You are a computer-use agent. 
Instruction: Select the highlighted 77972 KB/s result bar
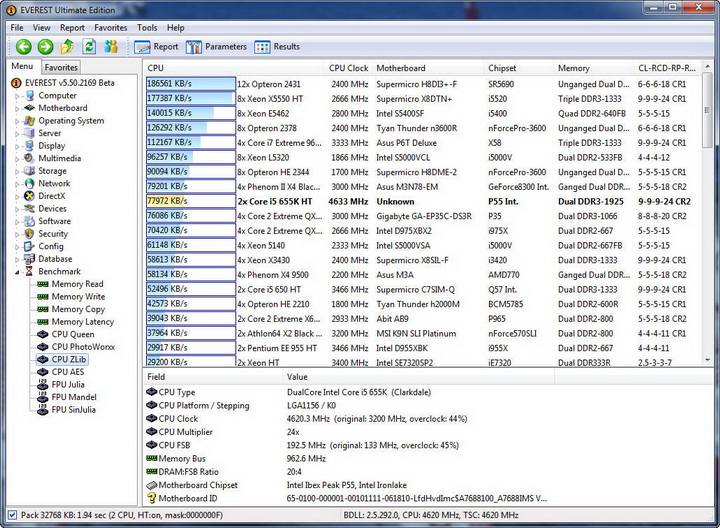tap(191, 201)
